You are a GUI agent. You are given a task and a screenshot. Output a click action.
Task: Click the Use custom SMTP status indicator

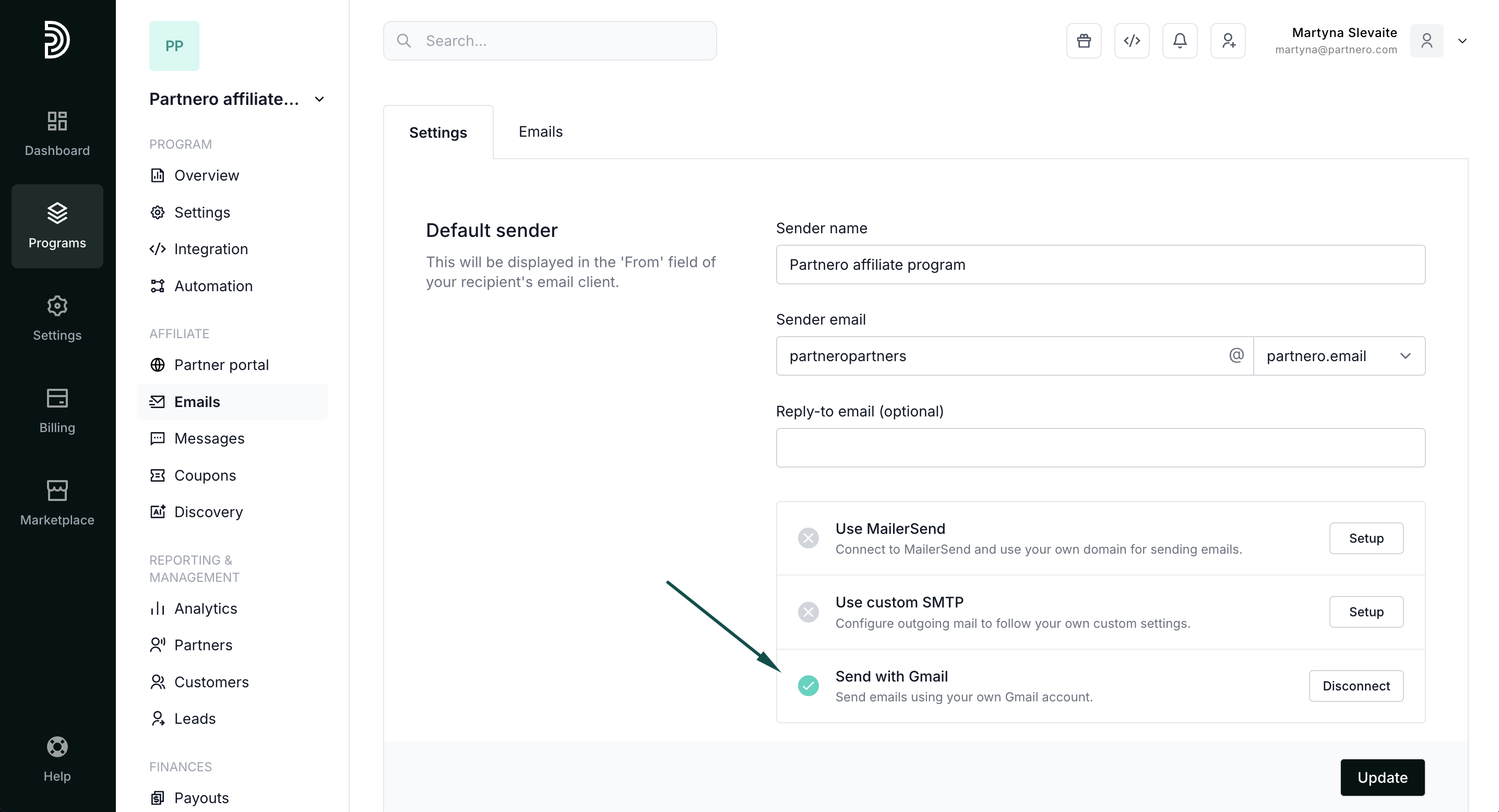click(808, 611)
